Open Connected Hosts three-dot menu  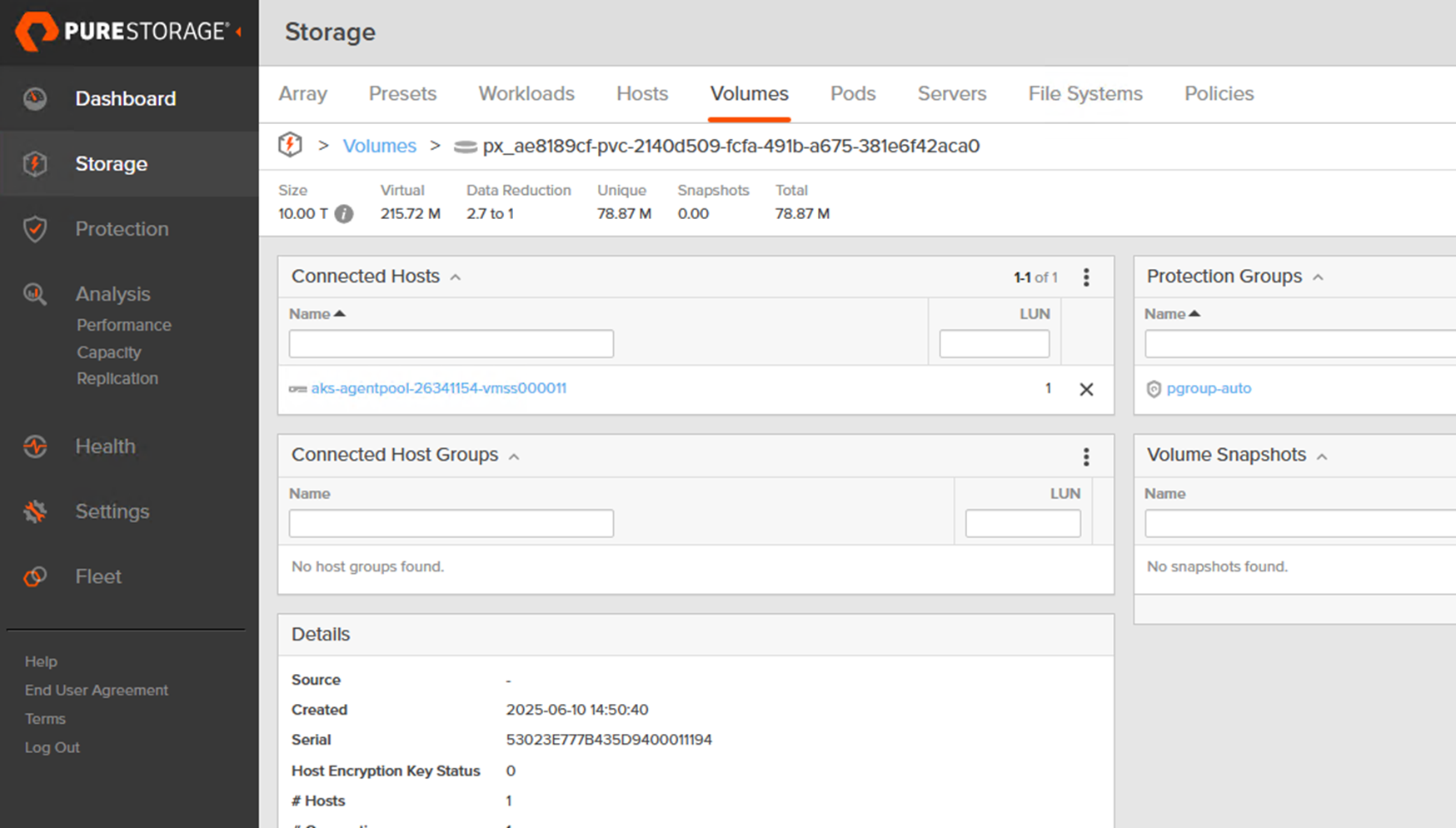coord(1086,277)
